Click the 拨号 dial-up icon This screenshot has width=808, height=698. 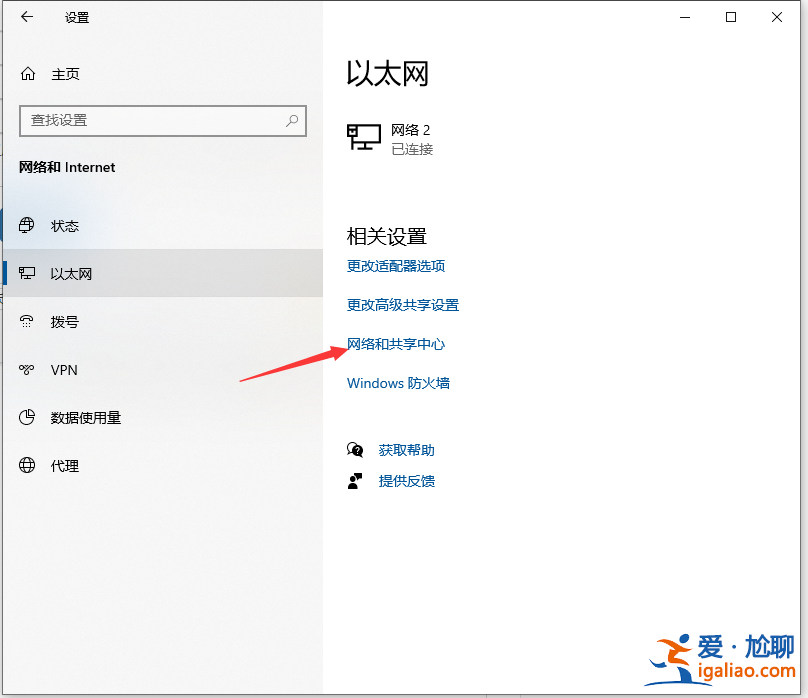coord(29,321)
